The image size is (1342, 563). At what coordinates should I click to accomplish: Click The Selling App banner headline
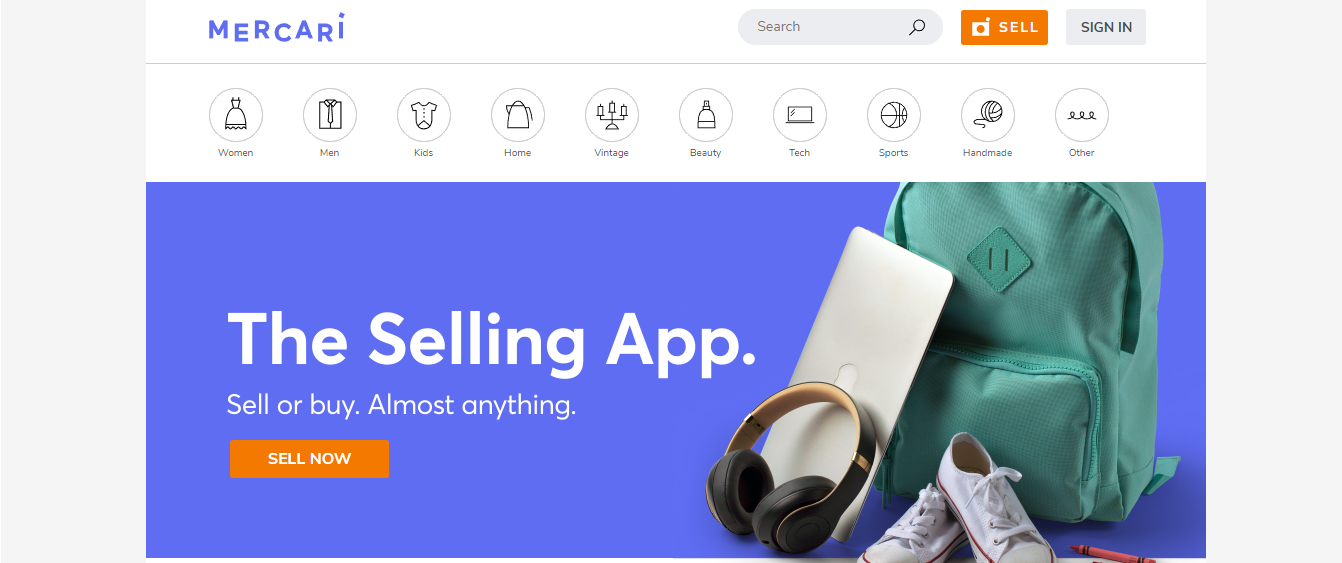tap(491, 341)
